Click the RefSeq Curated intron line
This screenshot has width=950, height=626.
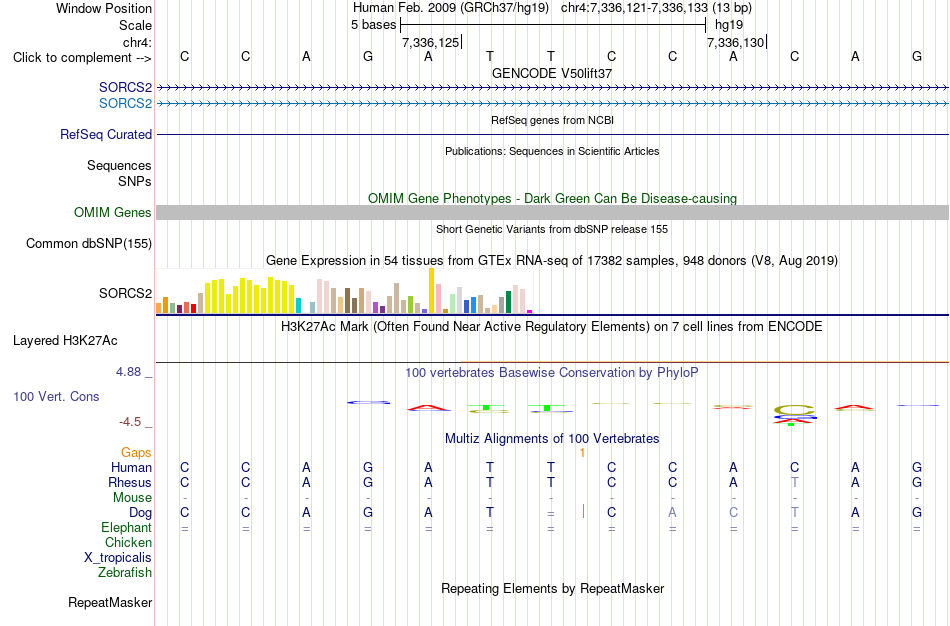pyautogui.click(x=553, y=135)
